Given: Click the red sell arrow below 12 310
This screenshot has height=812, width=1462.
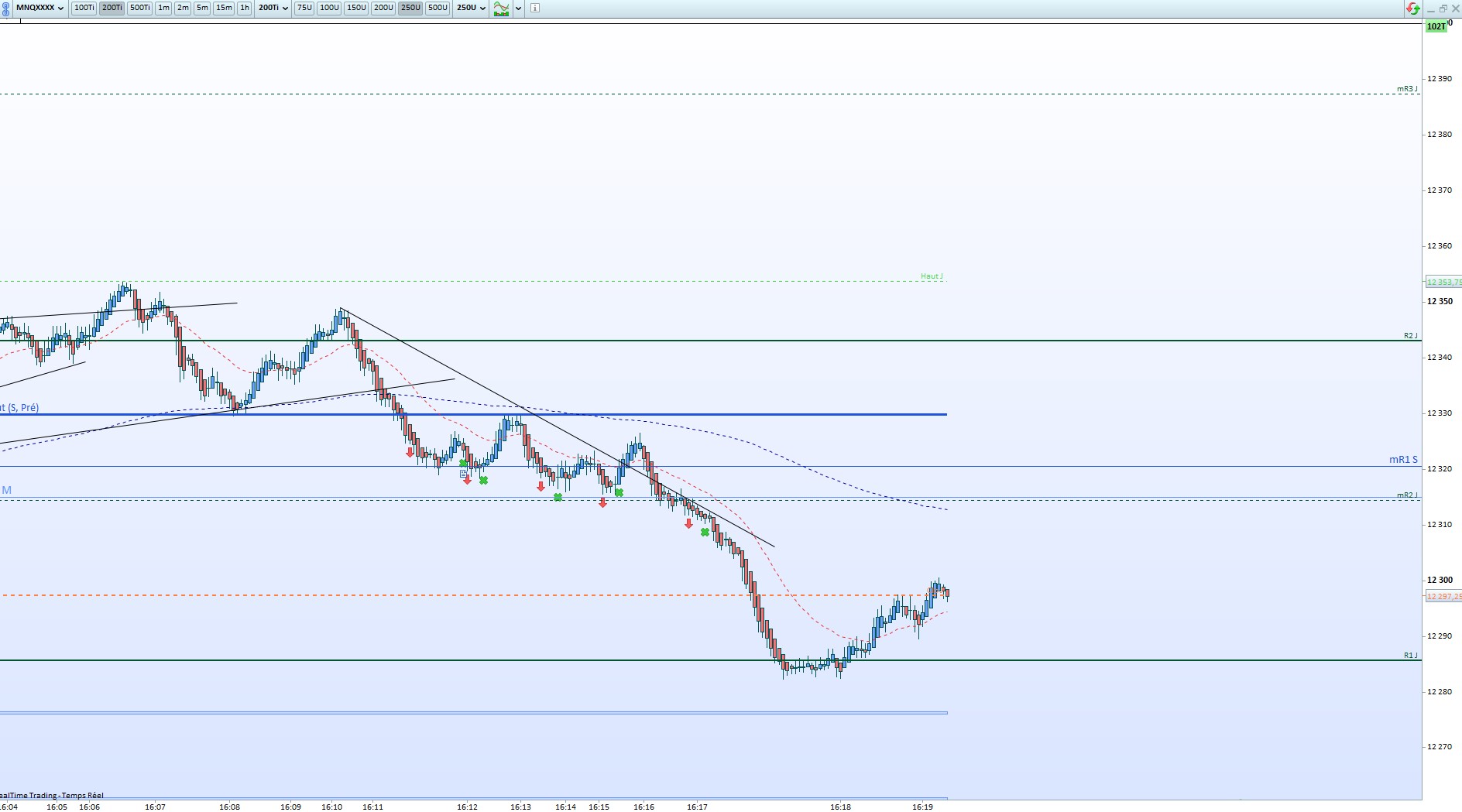Looking at the screenshot, I should click(x=688, y=524).
